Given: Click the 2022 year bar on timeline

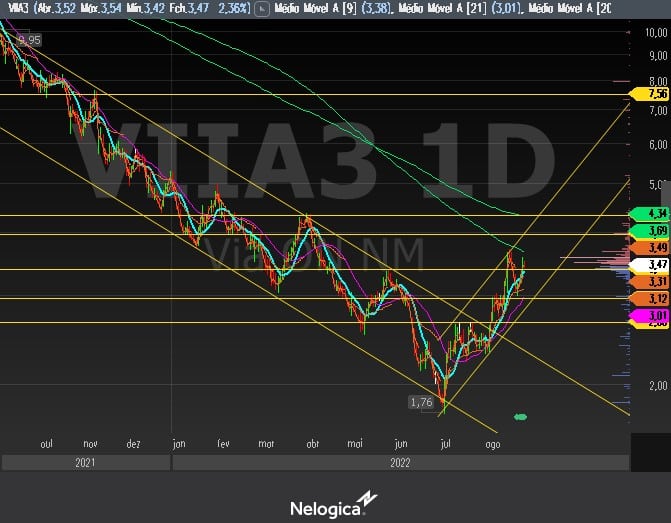Looking at the screenshot, I should click(400, 463).
